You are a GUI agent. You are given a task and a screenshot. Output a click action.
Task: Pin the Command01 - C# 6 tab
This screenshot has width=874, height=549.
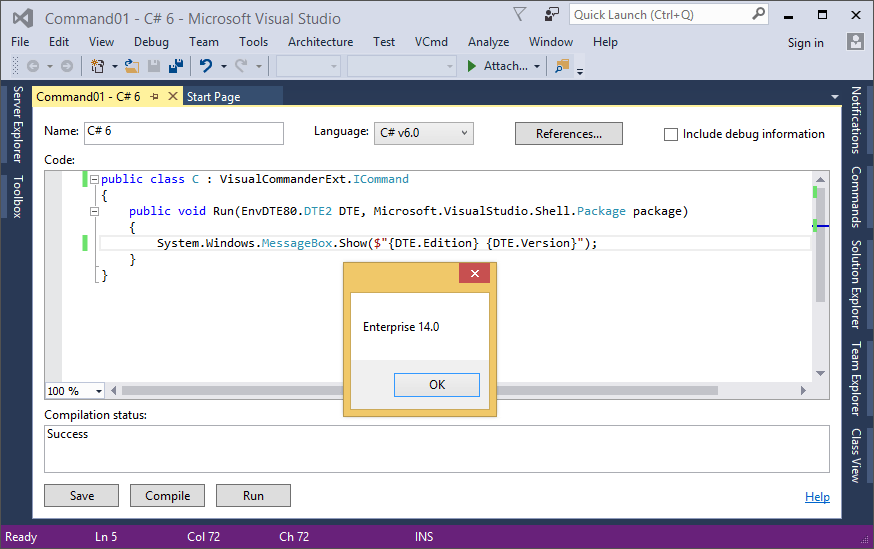click(155, 96)
